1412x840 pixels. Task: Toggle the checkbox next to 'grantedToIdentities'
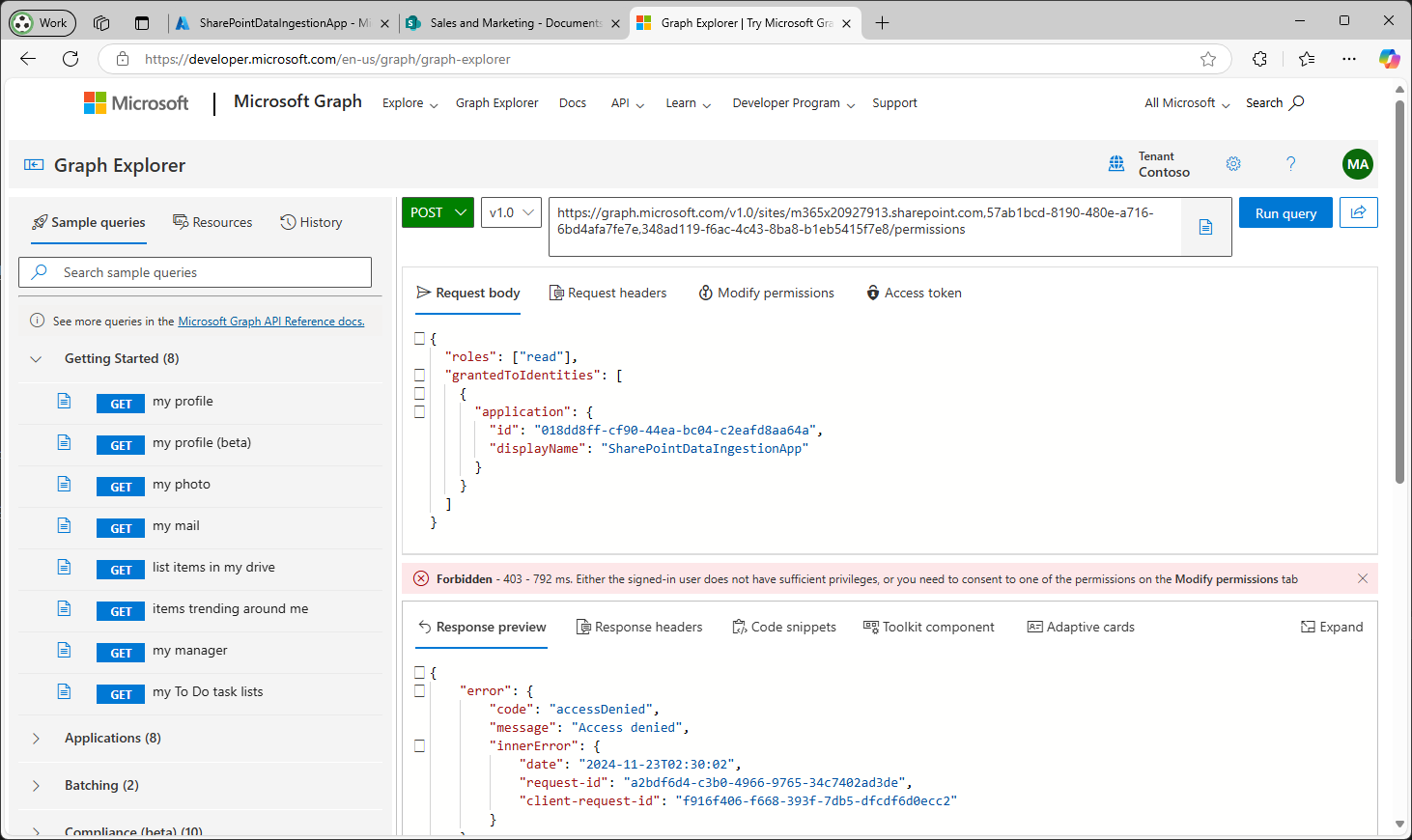(x=420, y=374)
